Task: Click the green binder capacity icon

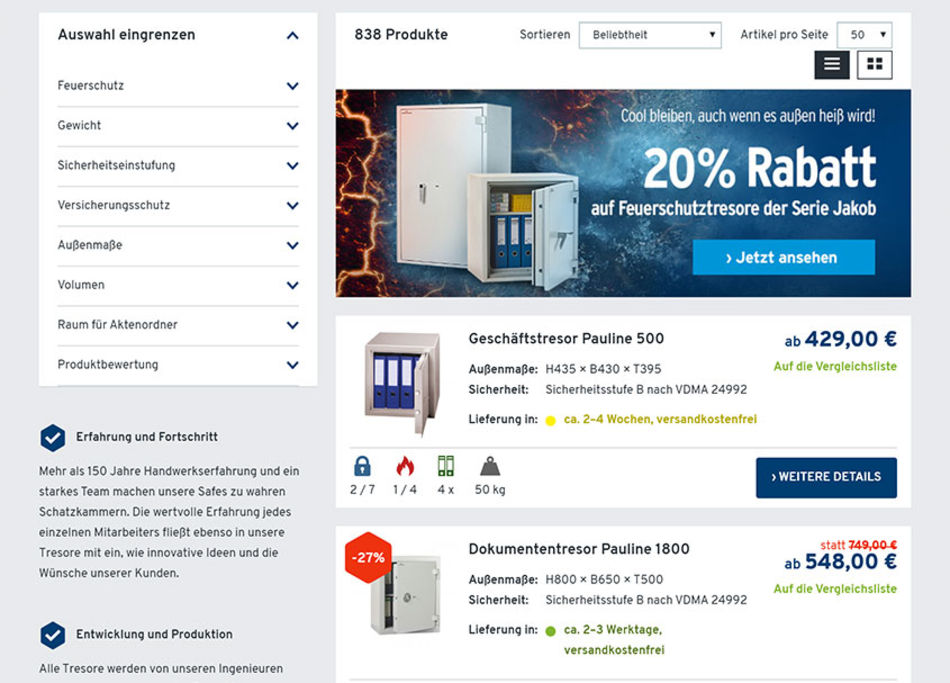Action: pyautogui.click(x=445, y=466)
